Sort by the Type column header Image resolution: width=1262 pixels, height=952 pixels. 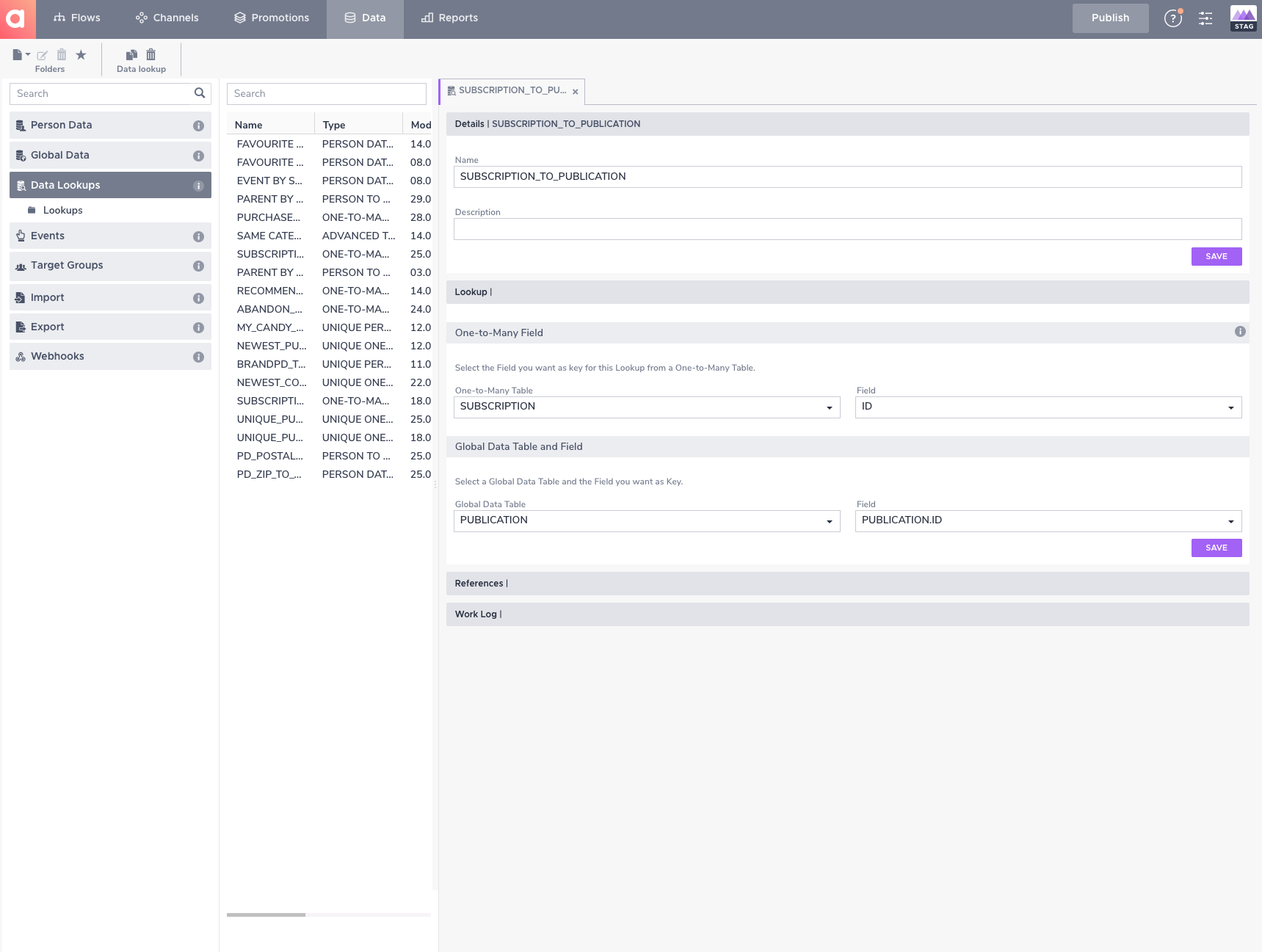[358, 126]
